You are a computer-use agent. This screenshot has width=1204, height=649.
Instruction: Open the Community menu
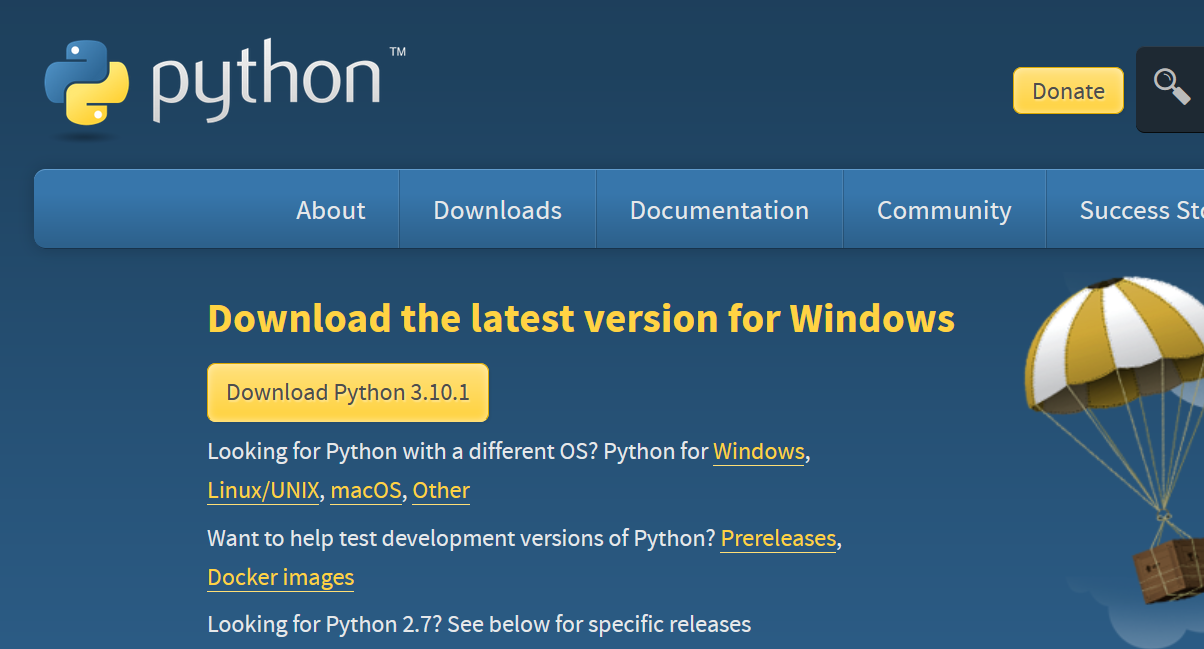pos(944,210)
